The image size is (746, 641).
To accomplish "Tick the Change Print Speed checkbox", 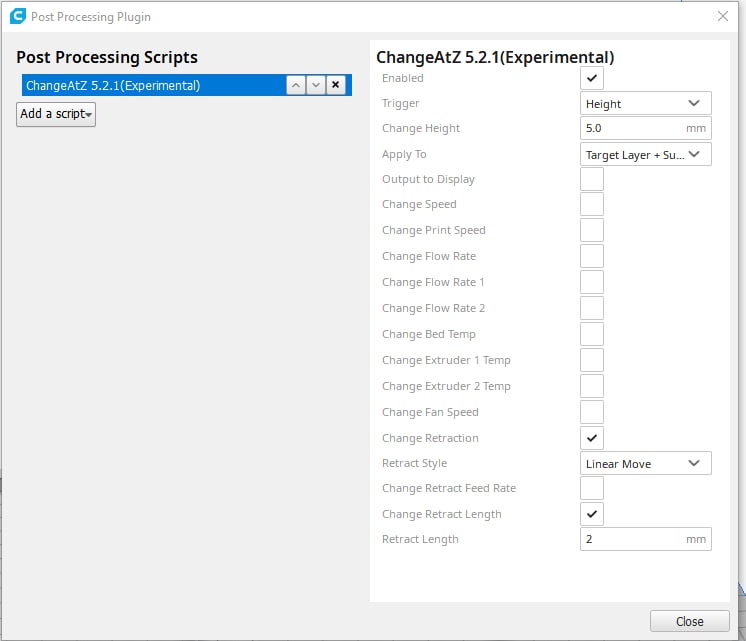I will coord(591,230).
